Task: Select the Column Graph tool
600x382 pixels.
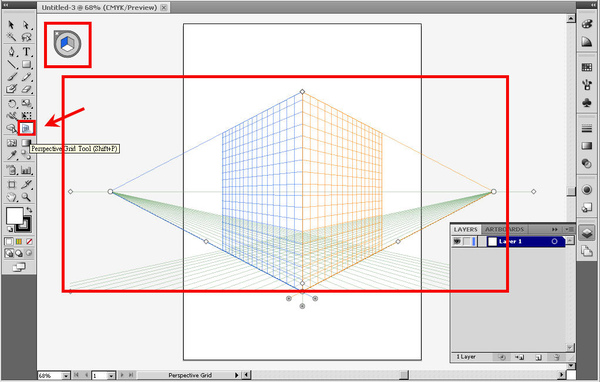Action: 26,170
